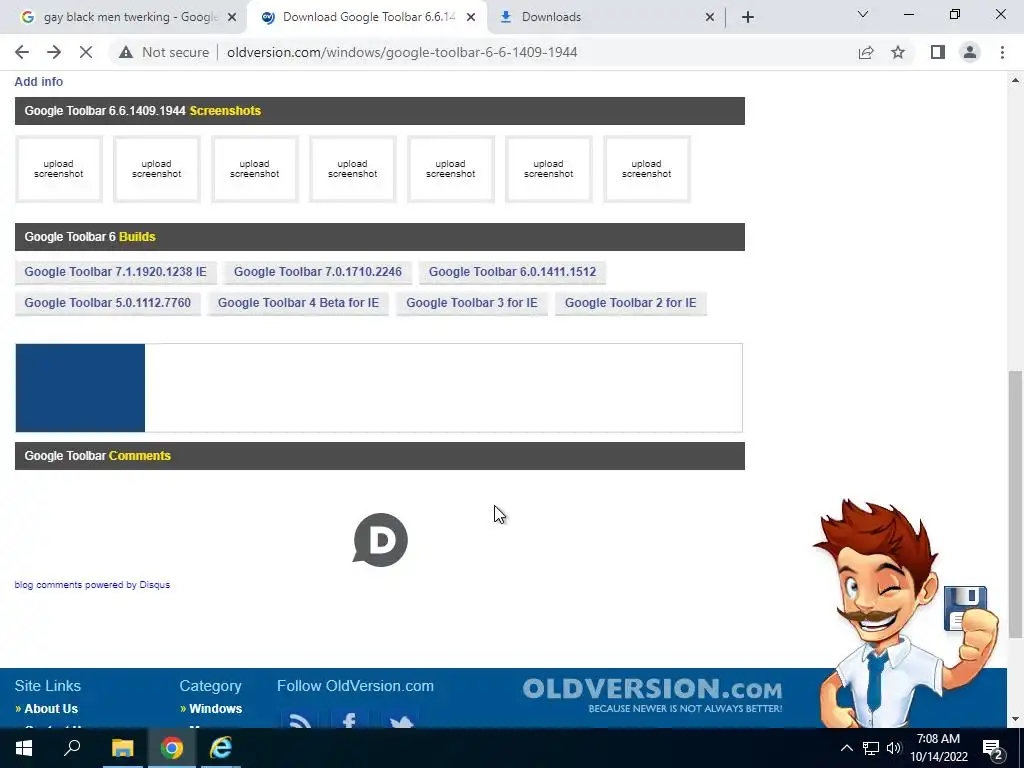Switch to the Downloads tab
Viewport: 1024px width, 768px height.
pyautogui.click(x=605, y=17)
